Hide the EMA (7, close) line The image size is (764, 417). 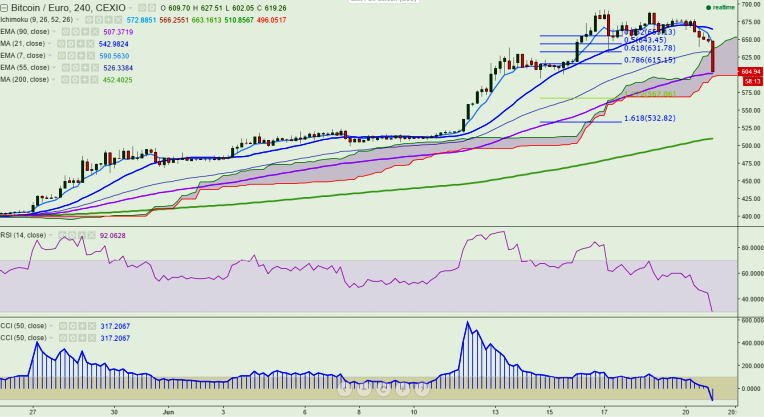(62, 56)
